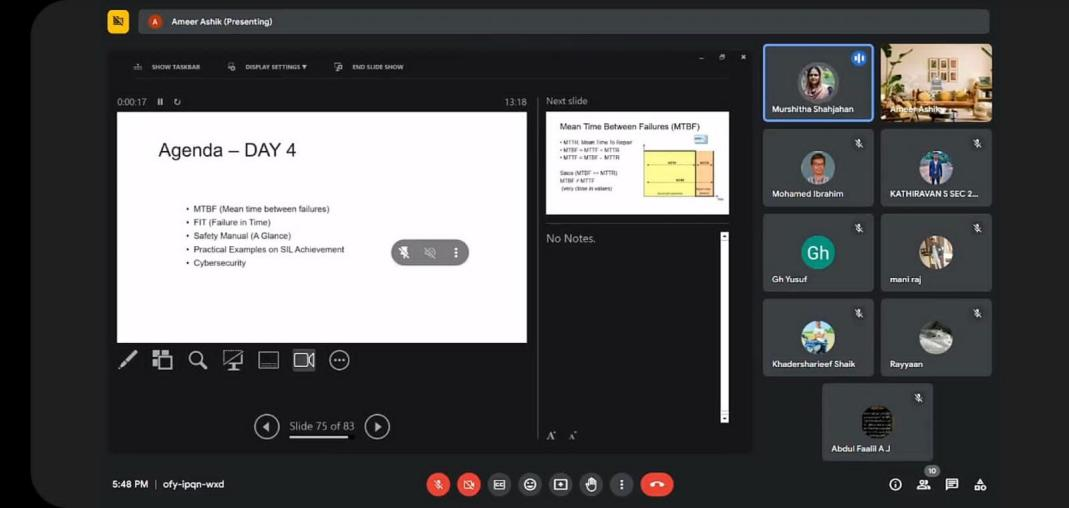The height and width of the screenshot is (508, 1069).
Task: Leave the call with the red hang-up button
Action: 657,485
